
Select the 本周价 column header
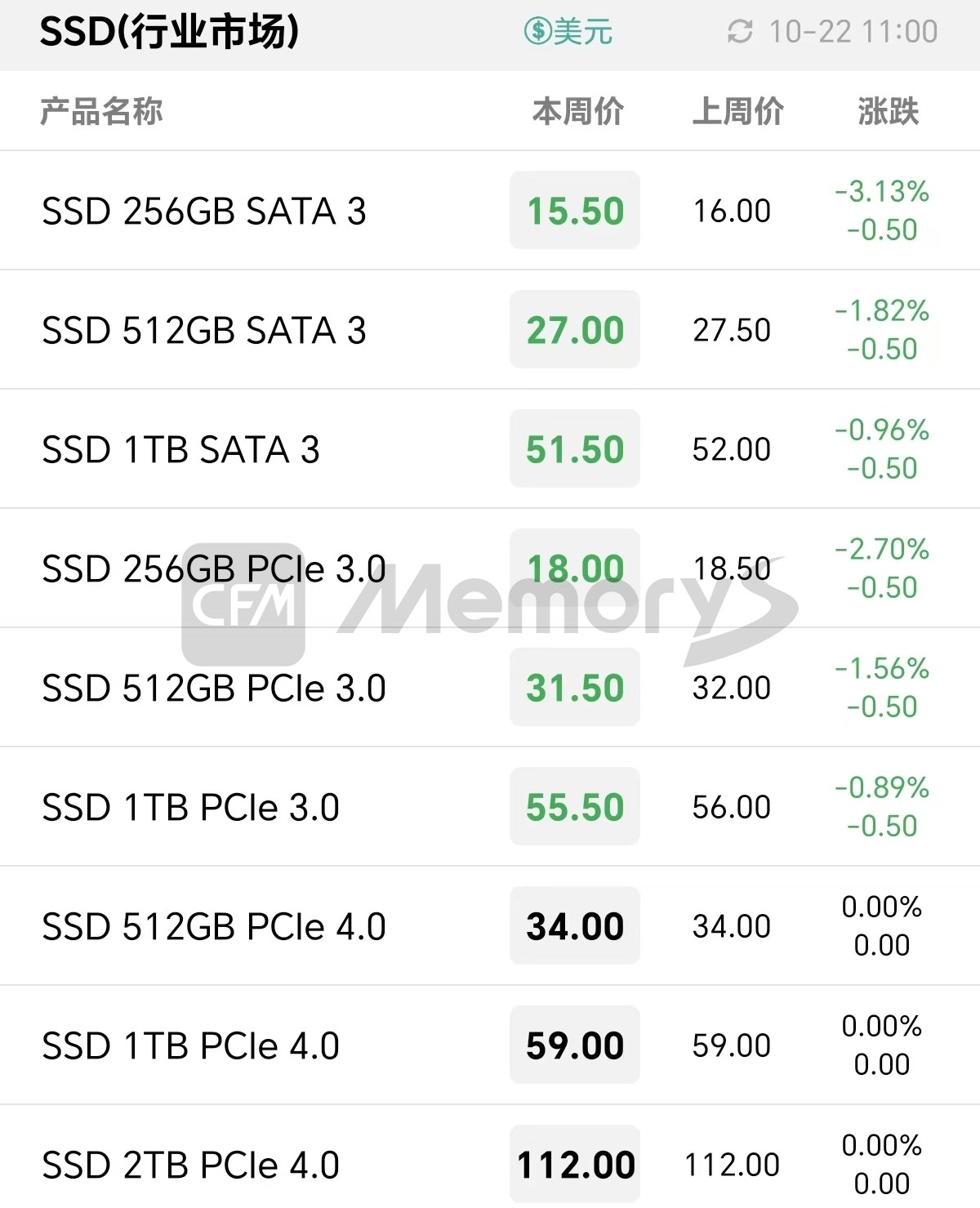coord(578,111)
